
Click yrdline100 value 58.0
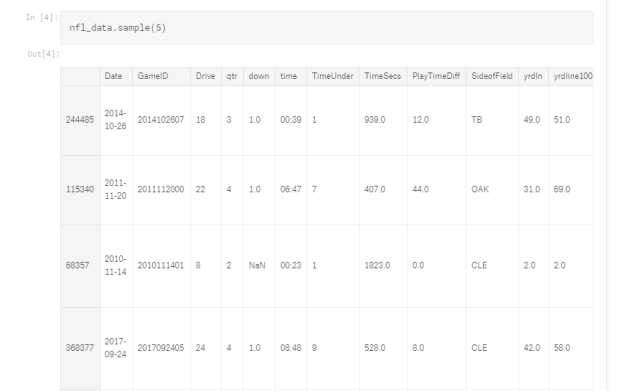[x=562, y=348]
